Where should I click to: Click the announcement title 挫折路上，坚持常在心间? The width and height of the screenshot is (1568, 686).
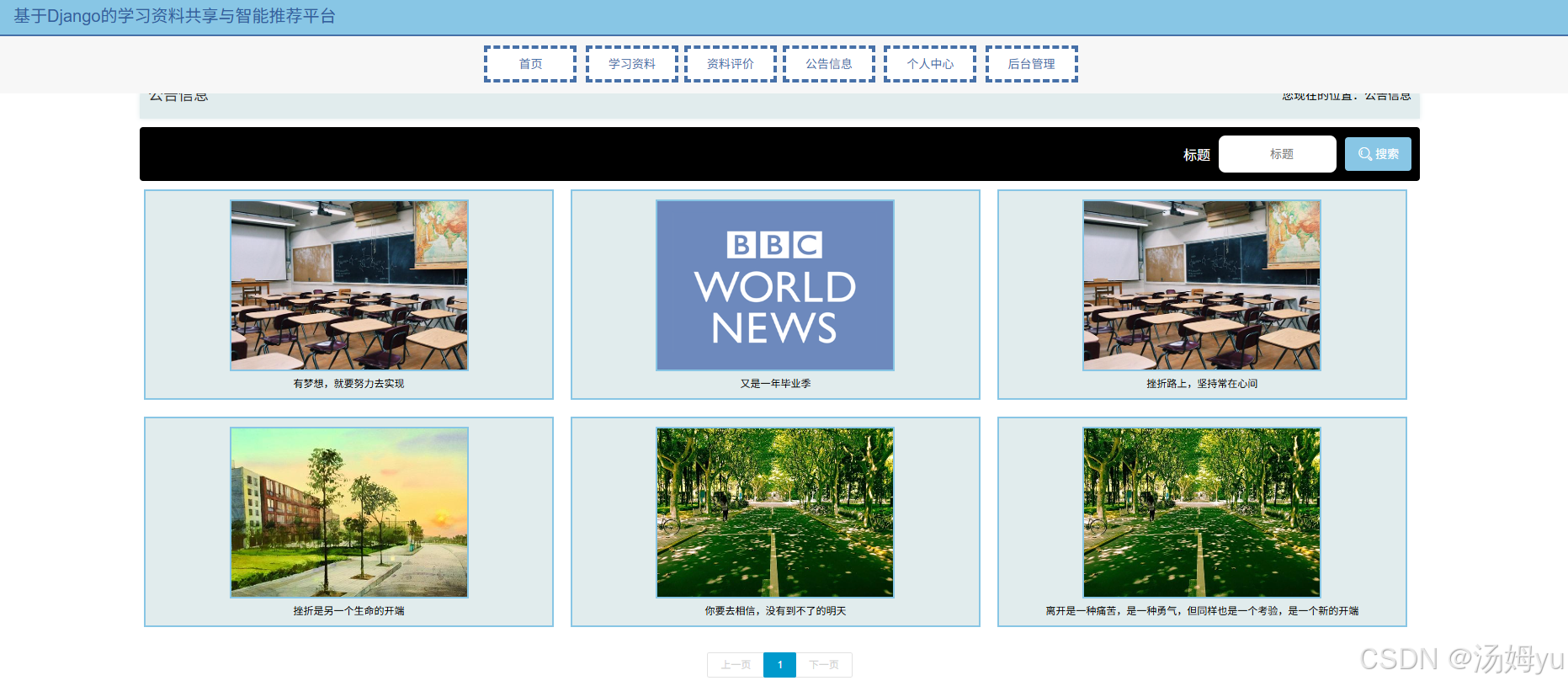(1202, 384)
